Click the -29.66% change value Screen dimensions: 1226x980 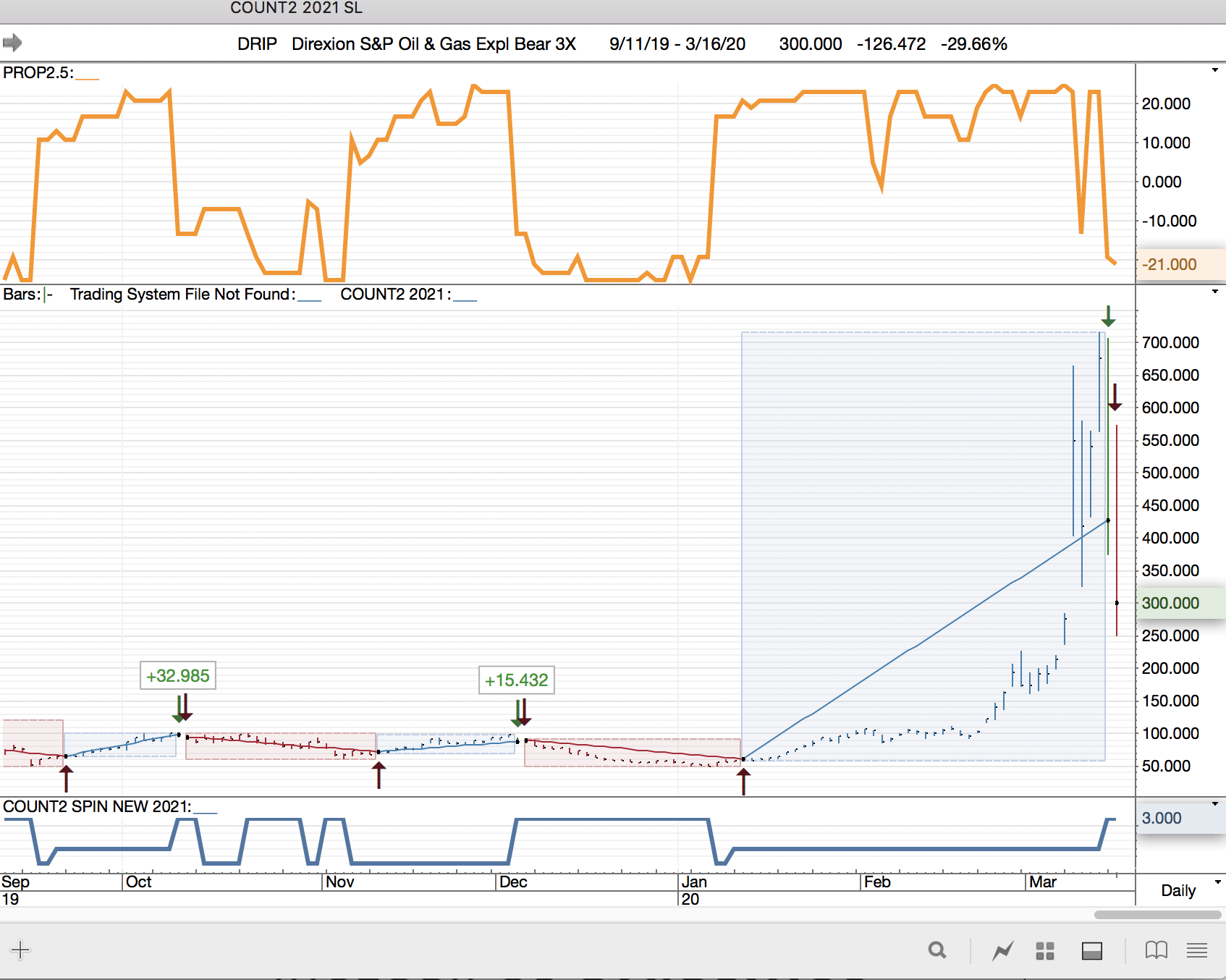coord(974,43)
